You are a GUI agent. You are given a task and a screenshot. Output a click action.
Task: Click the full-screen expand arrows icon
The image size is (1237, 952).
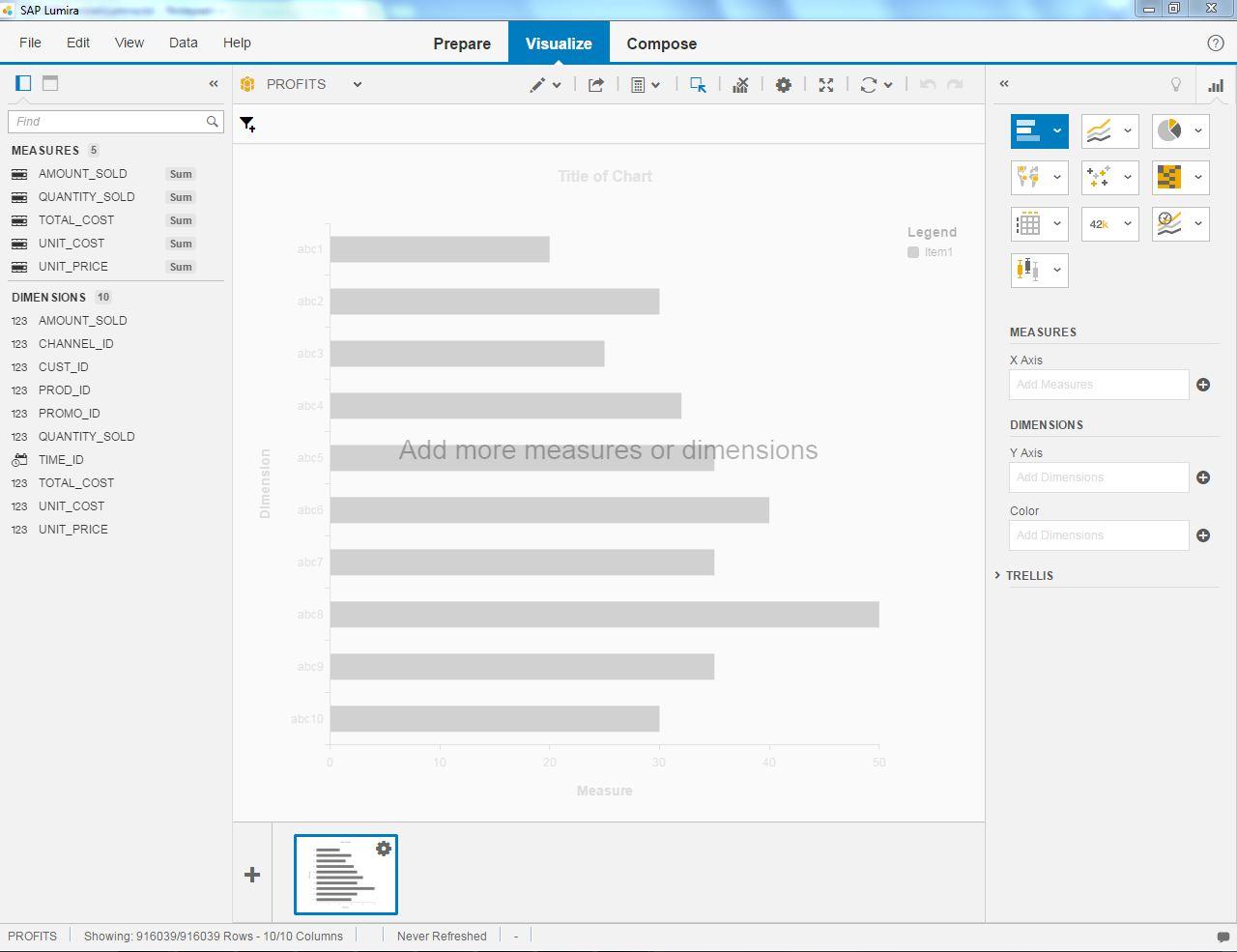tap(826, 85)
